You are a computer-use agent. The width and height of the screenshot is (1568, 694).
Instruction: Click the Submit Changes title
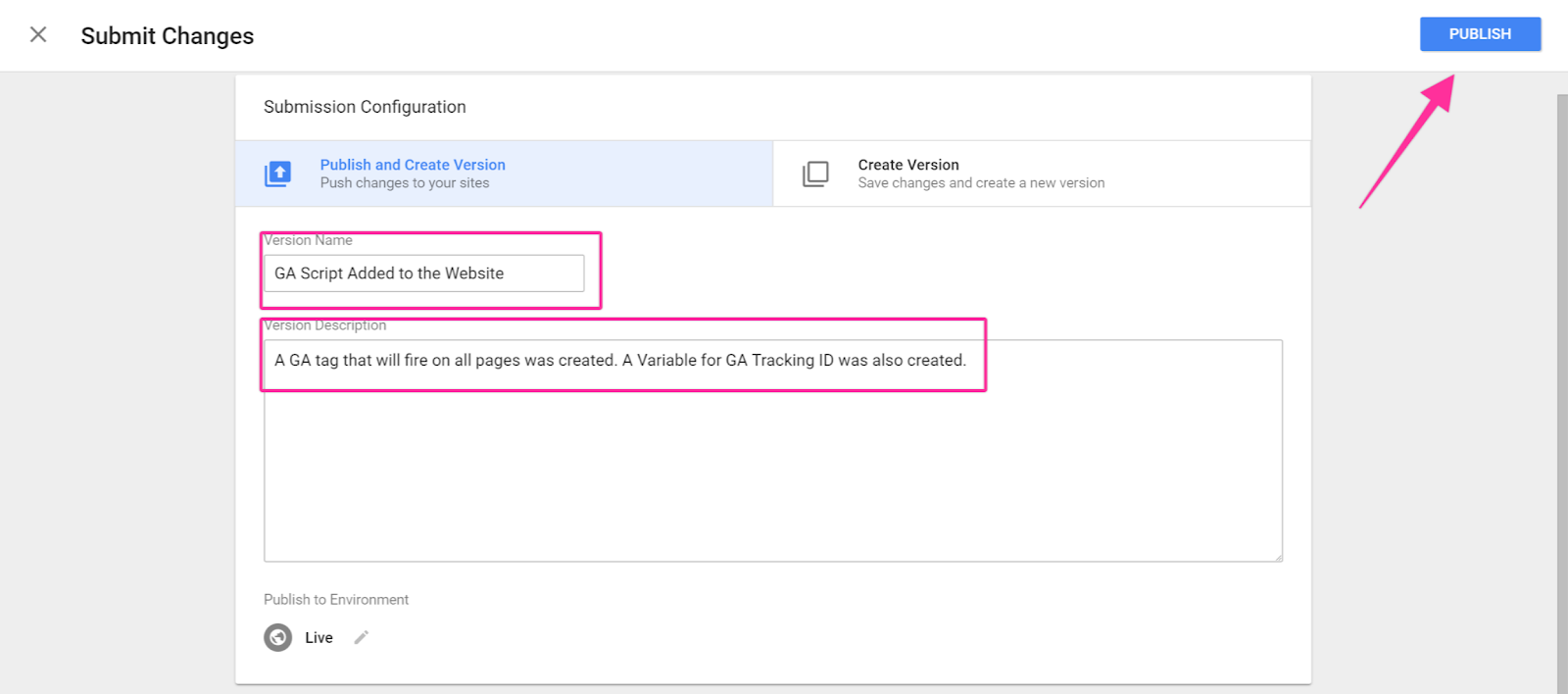168,36
